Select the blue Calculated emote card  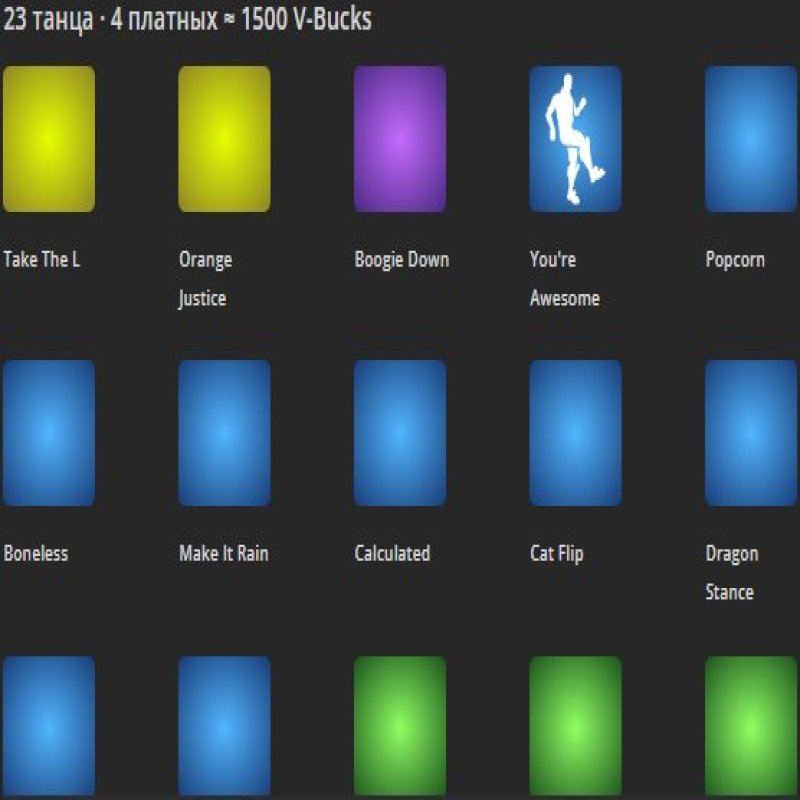click(400, 433)
